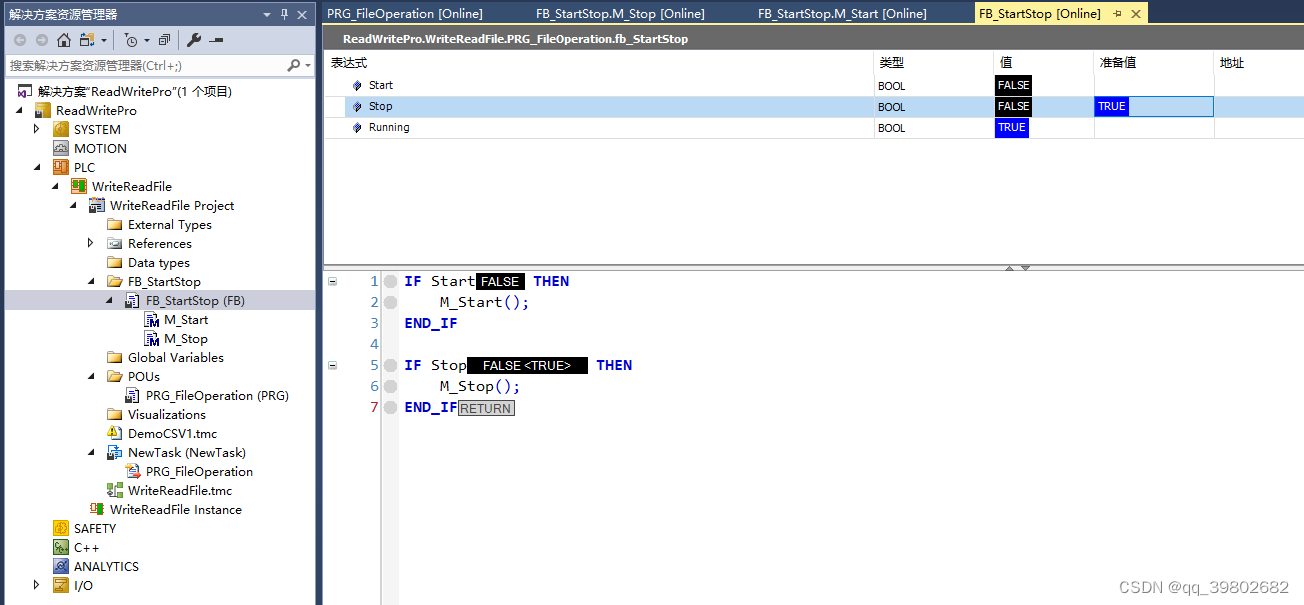Click Sync with Active Document icon
This screenshot has width=1304, height=605.
coord(85,40)
